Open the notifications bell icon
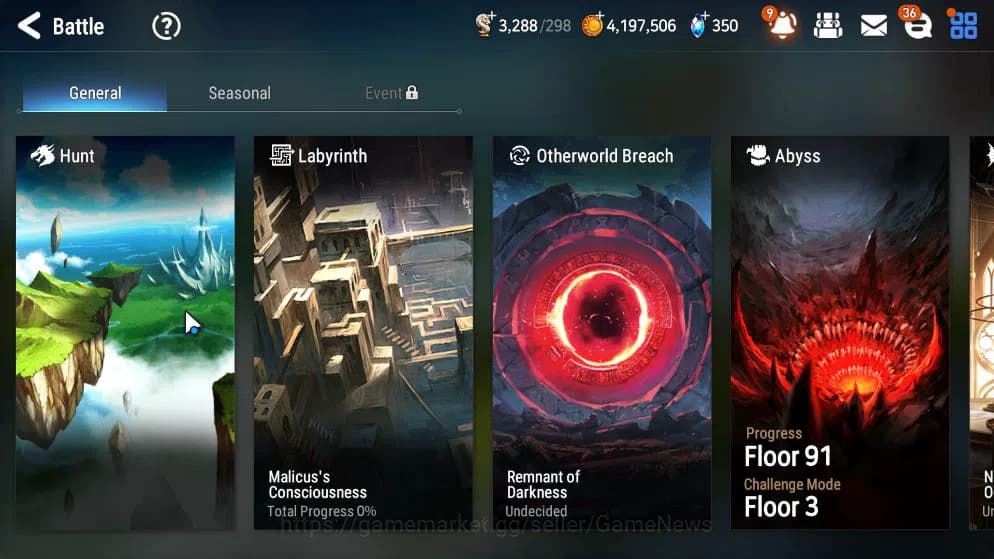The image size is (994, 559). [781, 23]
